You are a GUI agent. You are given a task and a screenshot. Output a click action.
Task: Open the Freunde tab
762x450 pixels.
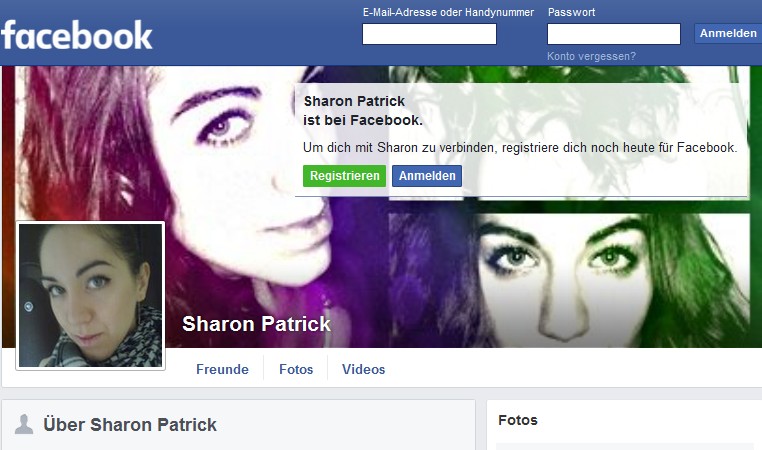pos(222,369)
